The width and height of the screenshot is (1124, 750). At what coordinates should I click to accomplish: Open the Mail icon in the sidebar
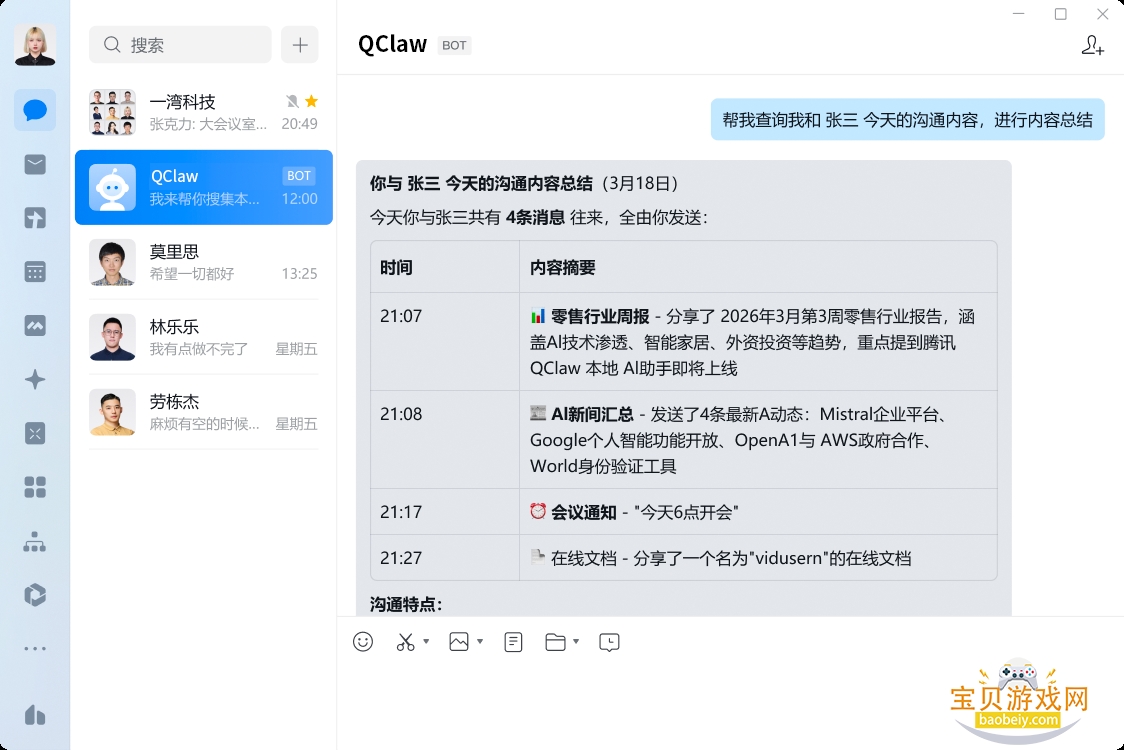tap(35, 164)
